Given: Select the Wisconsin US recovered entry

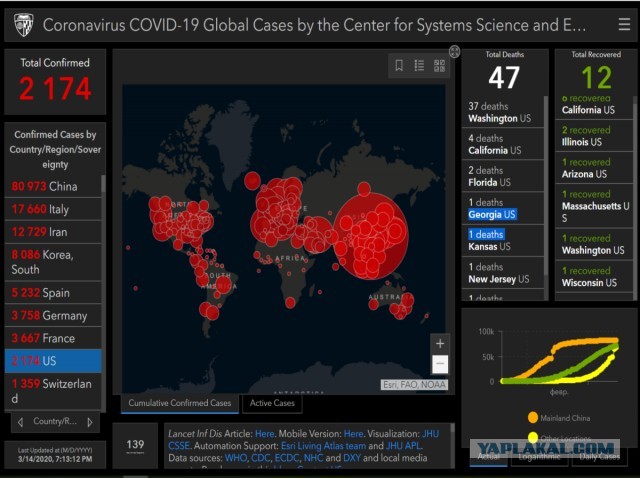Looking at the screenshot, I should [x=594, y=277].
